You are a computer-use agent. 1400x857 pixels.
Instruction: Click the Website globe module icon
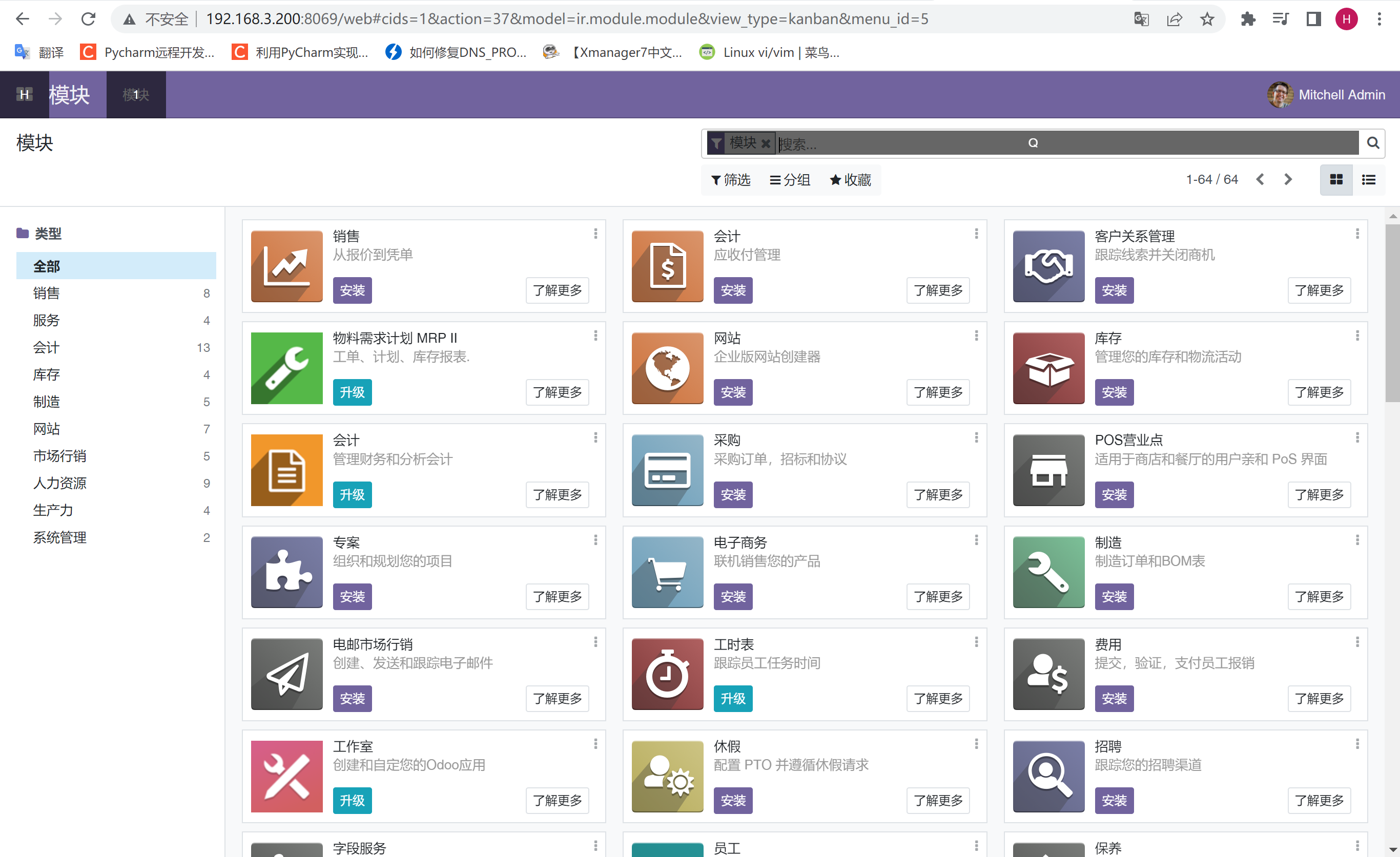coord(667,368)
